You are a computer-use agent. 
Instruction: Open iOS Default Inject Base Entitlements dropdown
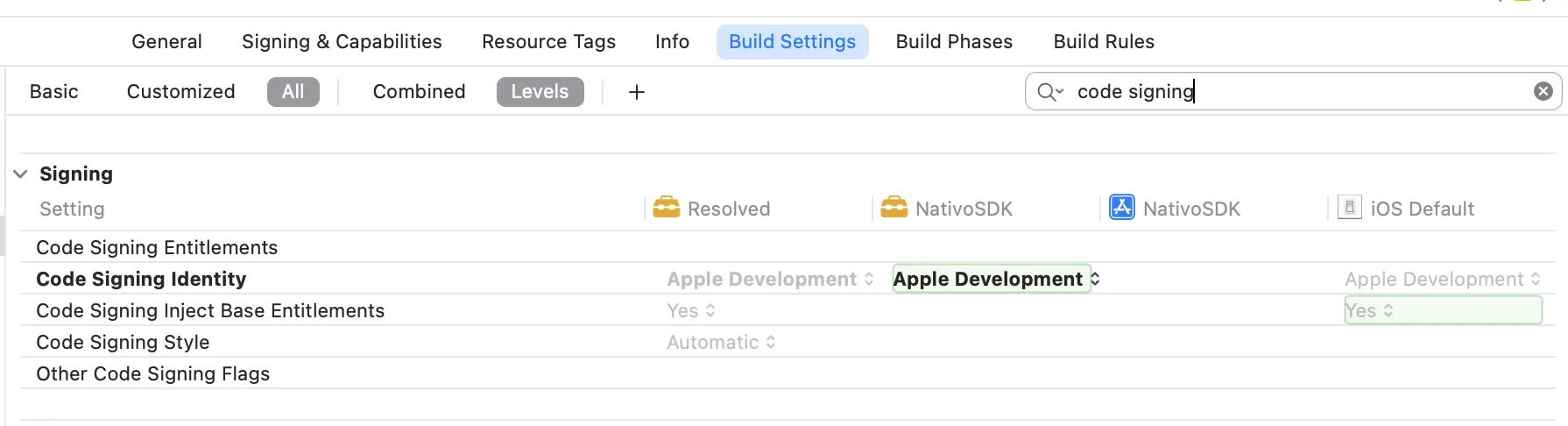point(1369,311)
